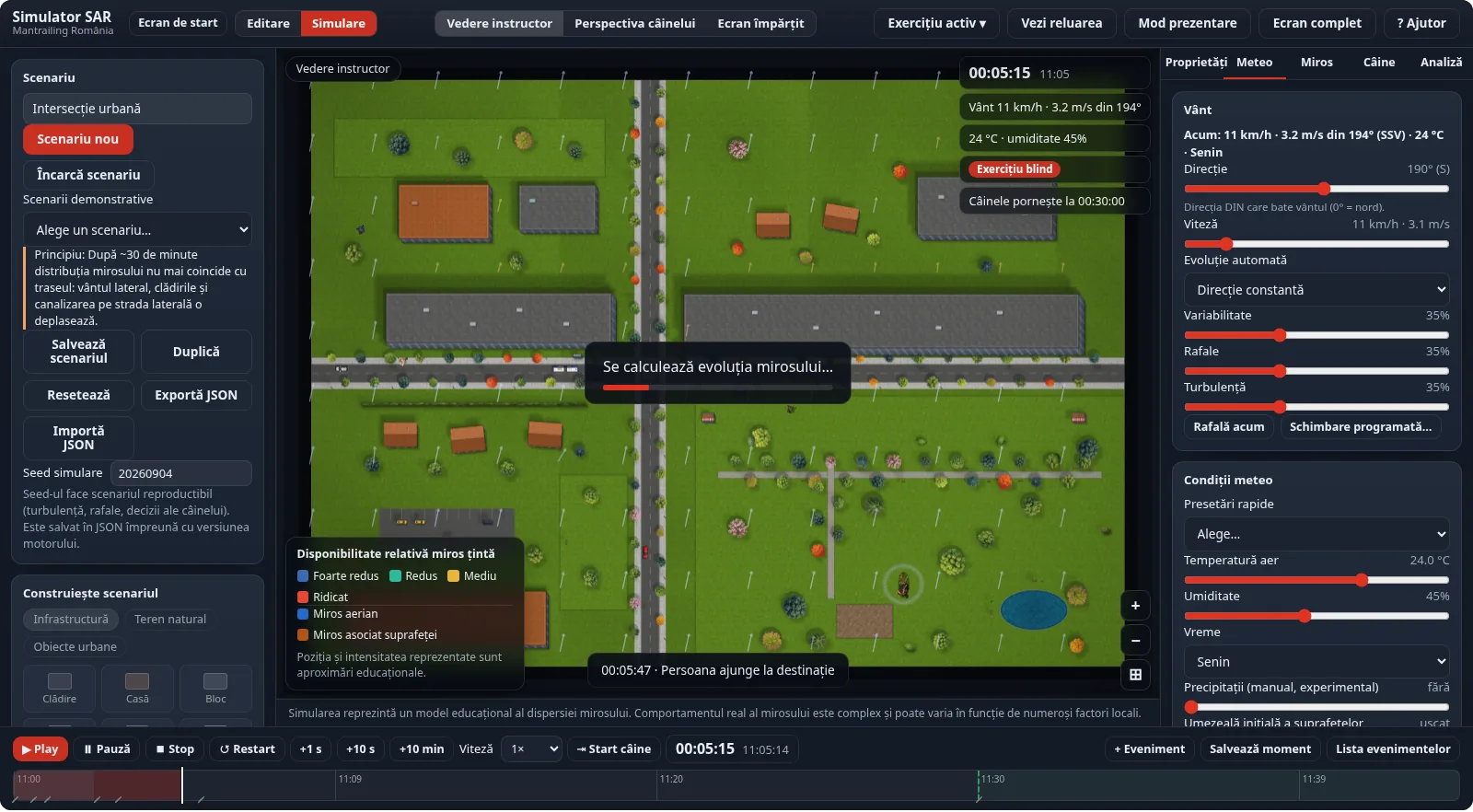Viewport: 1473px width, 812px height.
Task: Open Alege un scenariu dropdown
Action: [x=137, y=230]
